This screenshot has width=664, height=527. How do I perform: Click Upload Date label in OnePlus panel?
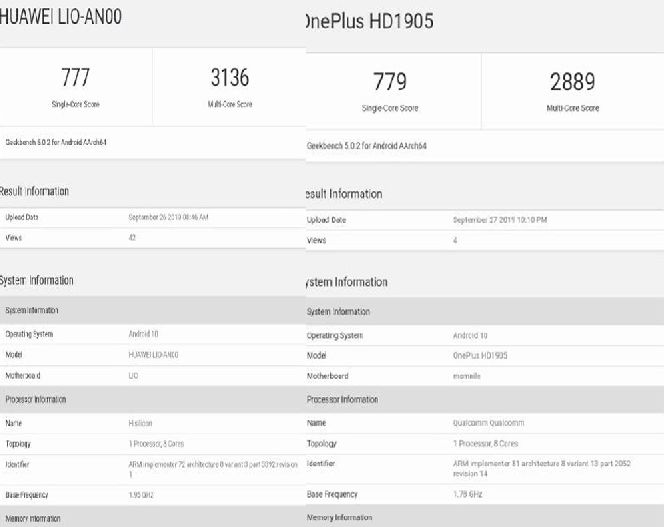point(326,220)
